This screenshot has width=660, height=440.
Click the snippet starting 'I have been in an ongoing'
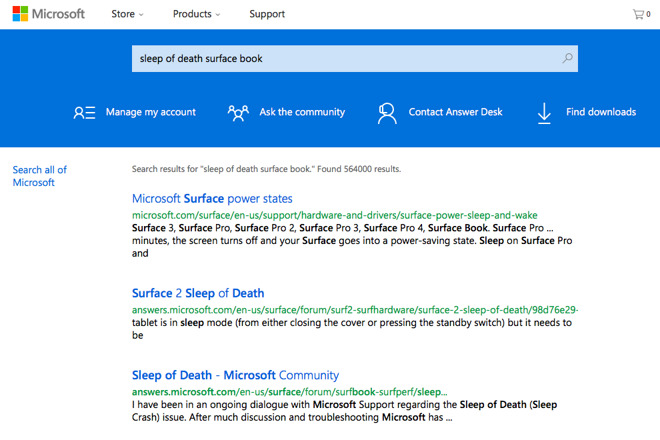(x=344, y=411)
